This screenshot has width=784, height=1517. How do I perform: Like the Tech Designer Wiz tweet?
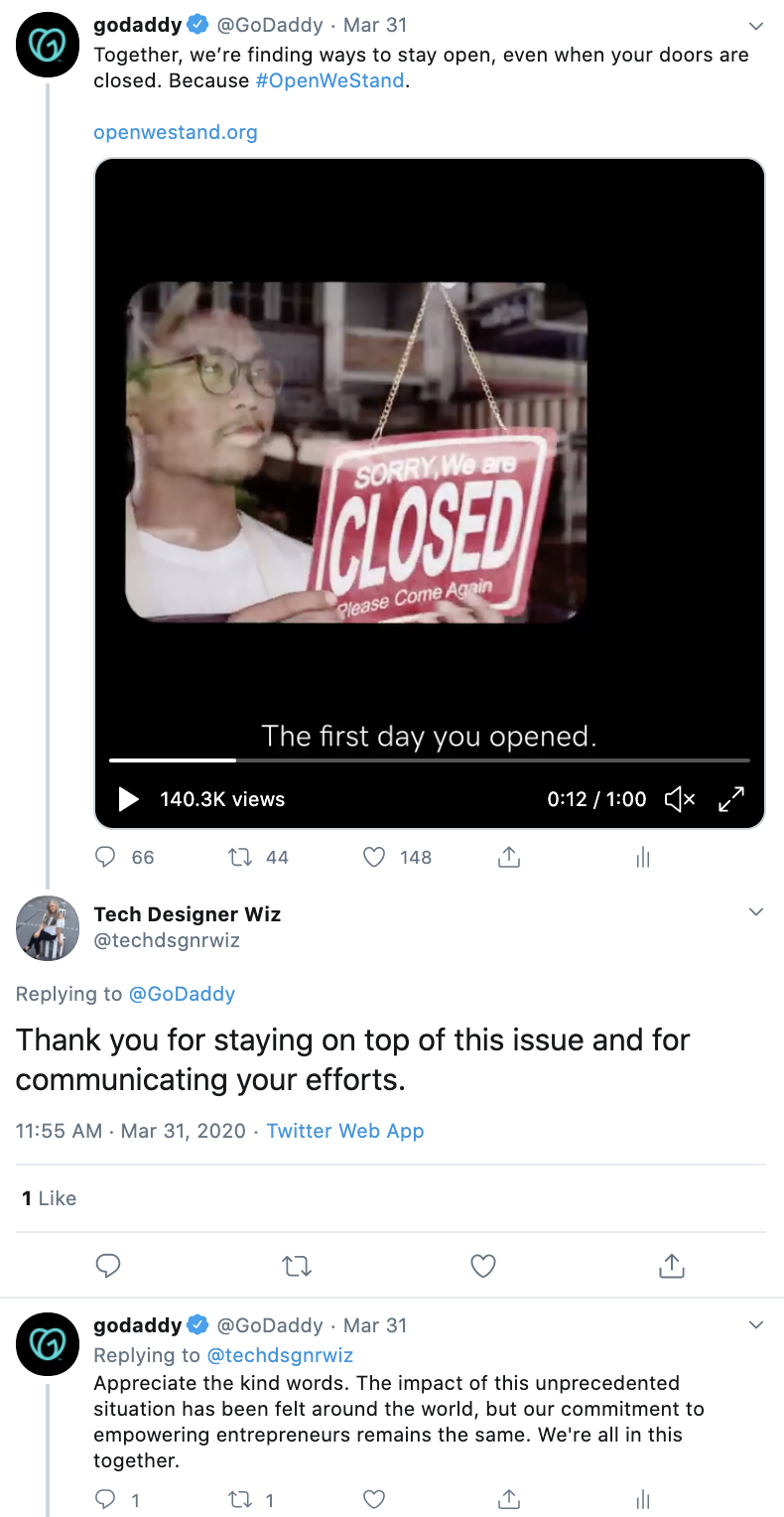(483, 1266)
